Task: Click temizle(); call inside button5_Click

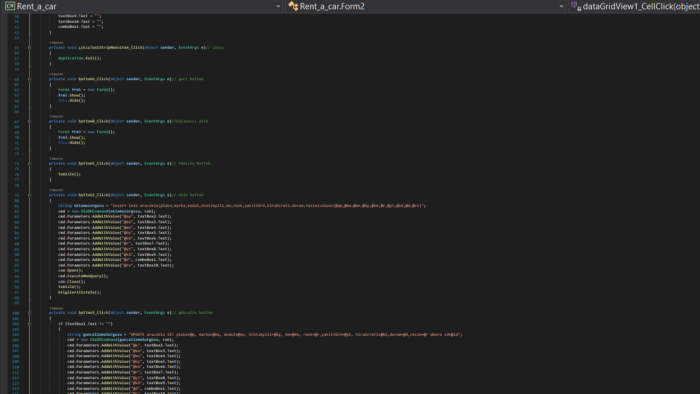Action: click(x=69, y=174)
